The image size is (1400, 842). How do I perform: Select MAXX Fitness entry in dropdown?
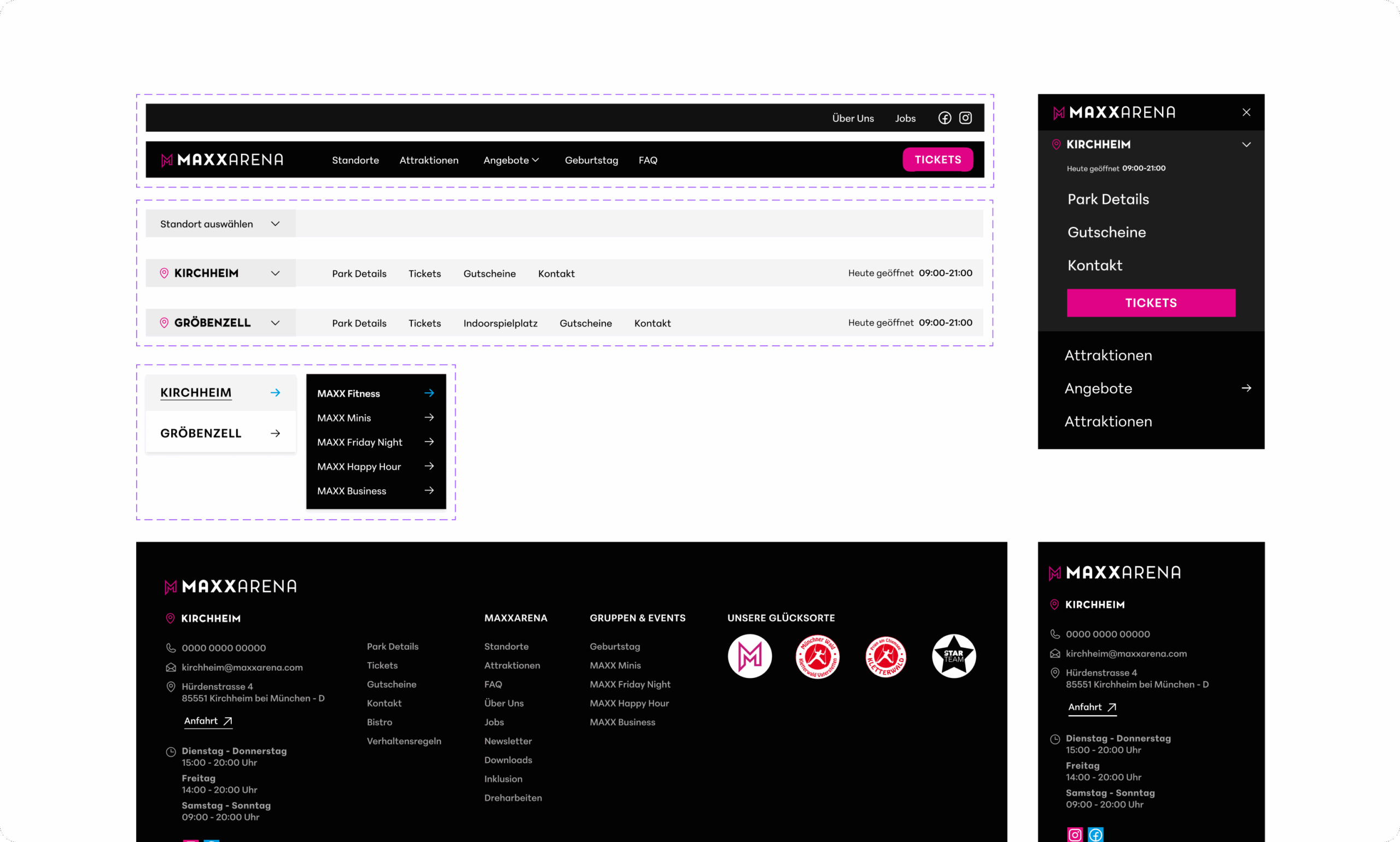(376, 393)
